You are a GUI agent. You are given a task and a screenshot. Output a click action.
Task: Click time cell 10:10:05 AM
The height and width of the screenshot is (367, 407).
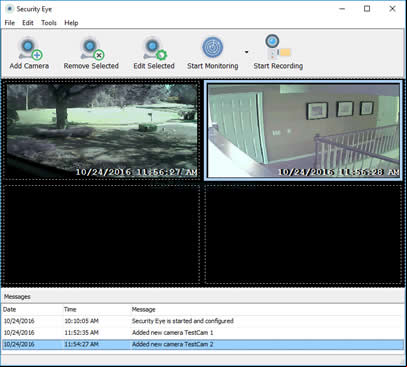[x=81, y=321]
